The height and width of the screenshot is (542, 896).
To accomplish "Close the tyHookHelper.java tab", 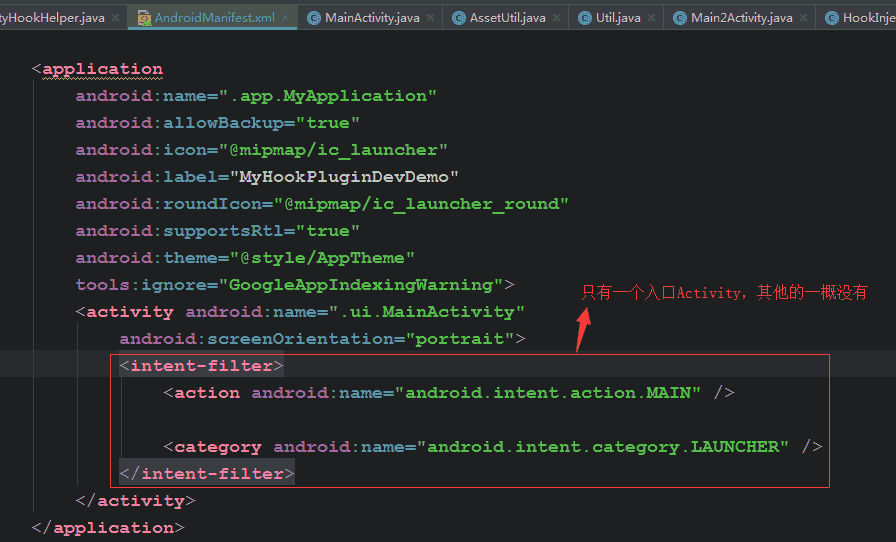I will (115, 18).
